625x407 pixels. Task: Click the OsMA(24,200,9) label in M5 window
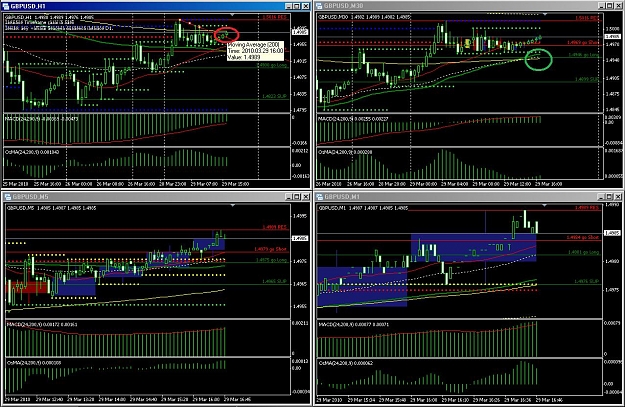33,363
